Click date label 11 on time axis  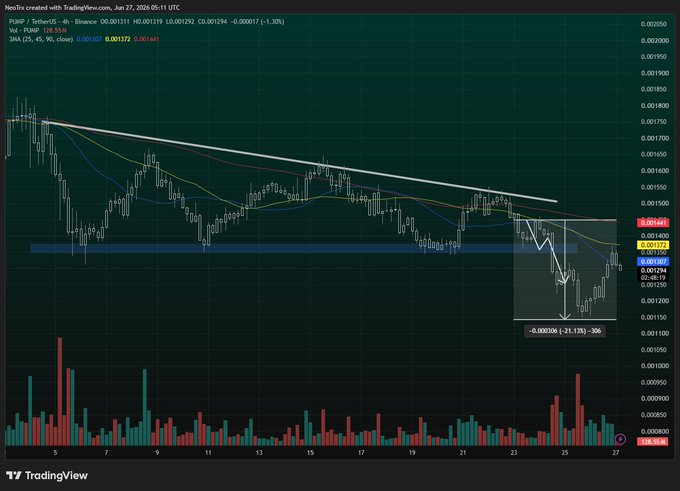click(208, 452)
